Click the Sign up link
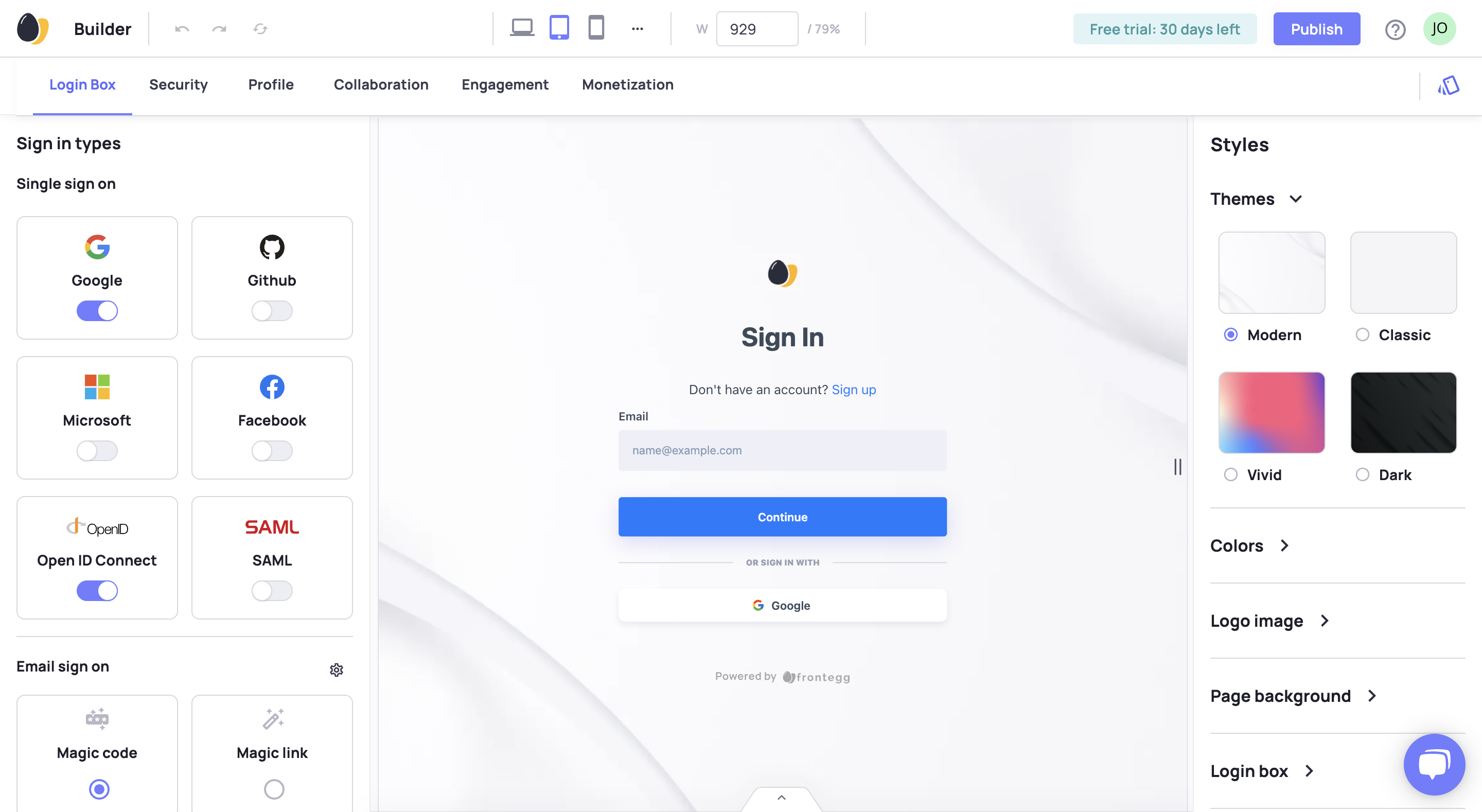1482x812 pixels. 854,390
